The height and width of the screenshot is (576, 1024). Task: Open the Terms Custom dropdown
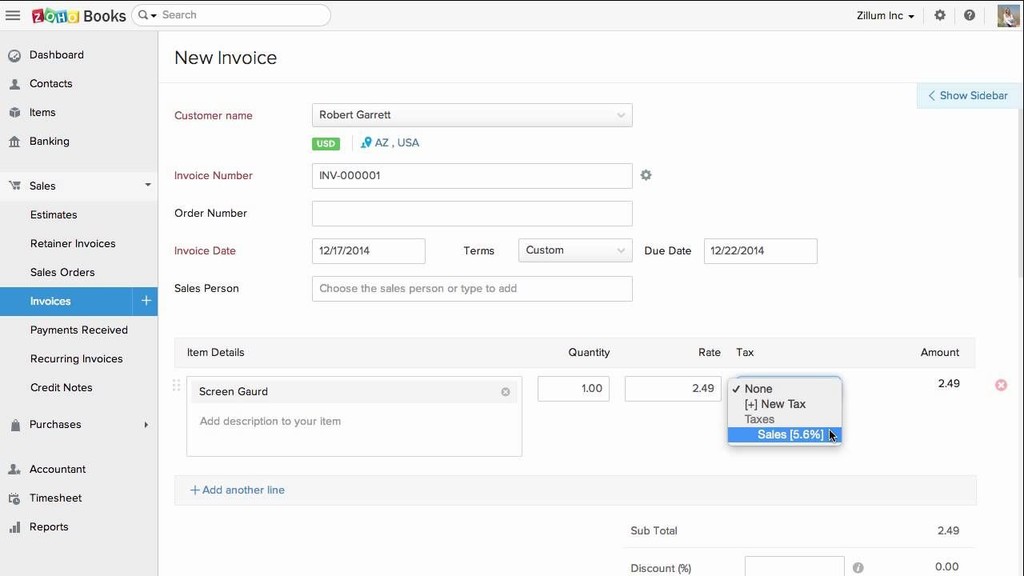(x=575, y=250)
